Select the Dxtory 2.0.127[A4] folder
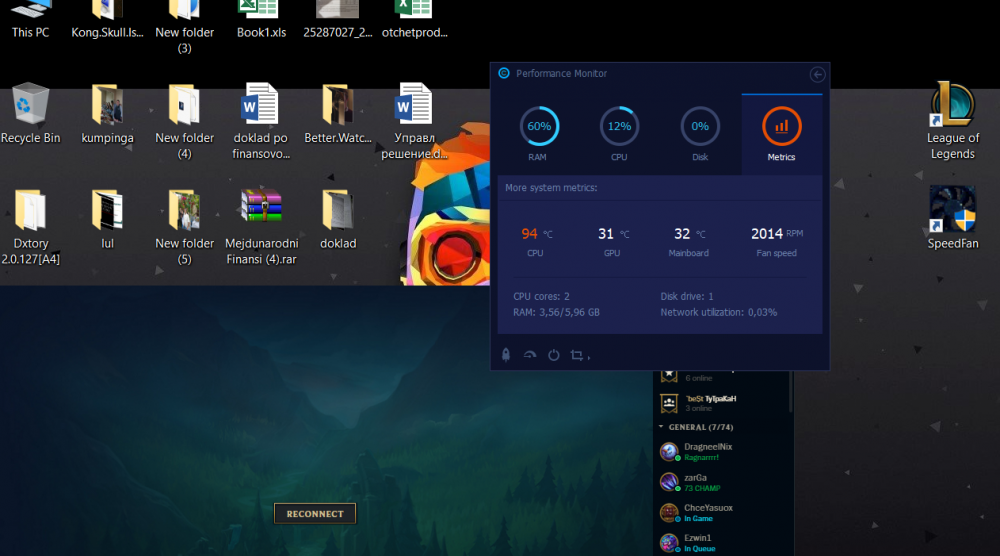1000x556 pixels. [x=30, y=227]
